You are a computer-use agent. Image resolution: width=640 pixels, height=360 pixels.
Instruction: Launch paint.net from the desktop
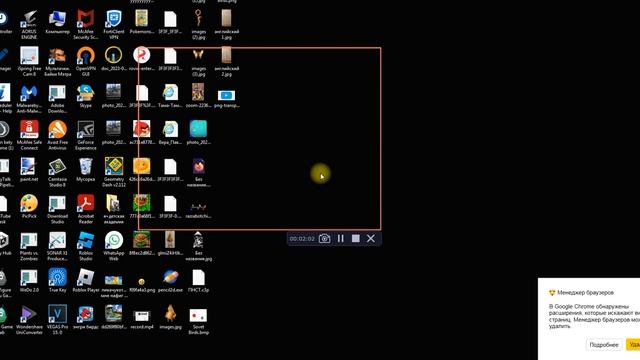29,170
